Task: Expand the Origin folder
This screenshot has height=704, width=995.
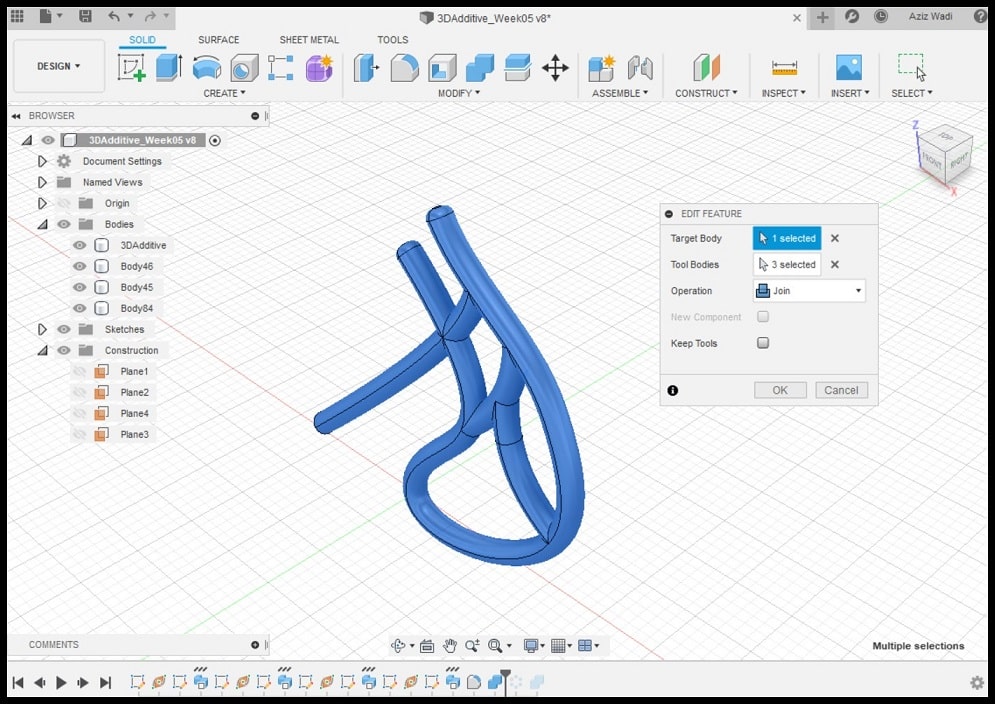Action: (x=42, y=203)
